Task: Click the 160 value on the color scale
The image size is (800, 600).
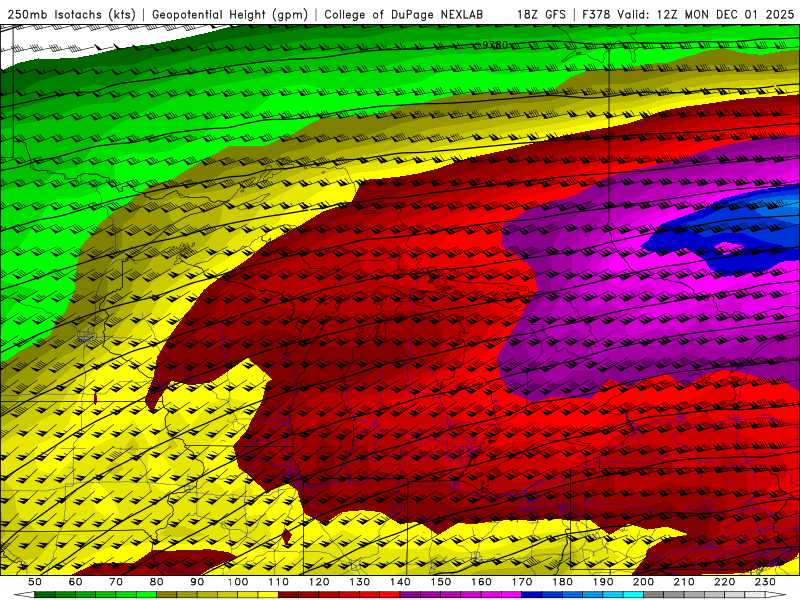Action: point(481,582)
